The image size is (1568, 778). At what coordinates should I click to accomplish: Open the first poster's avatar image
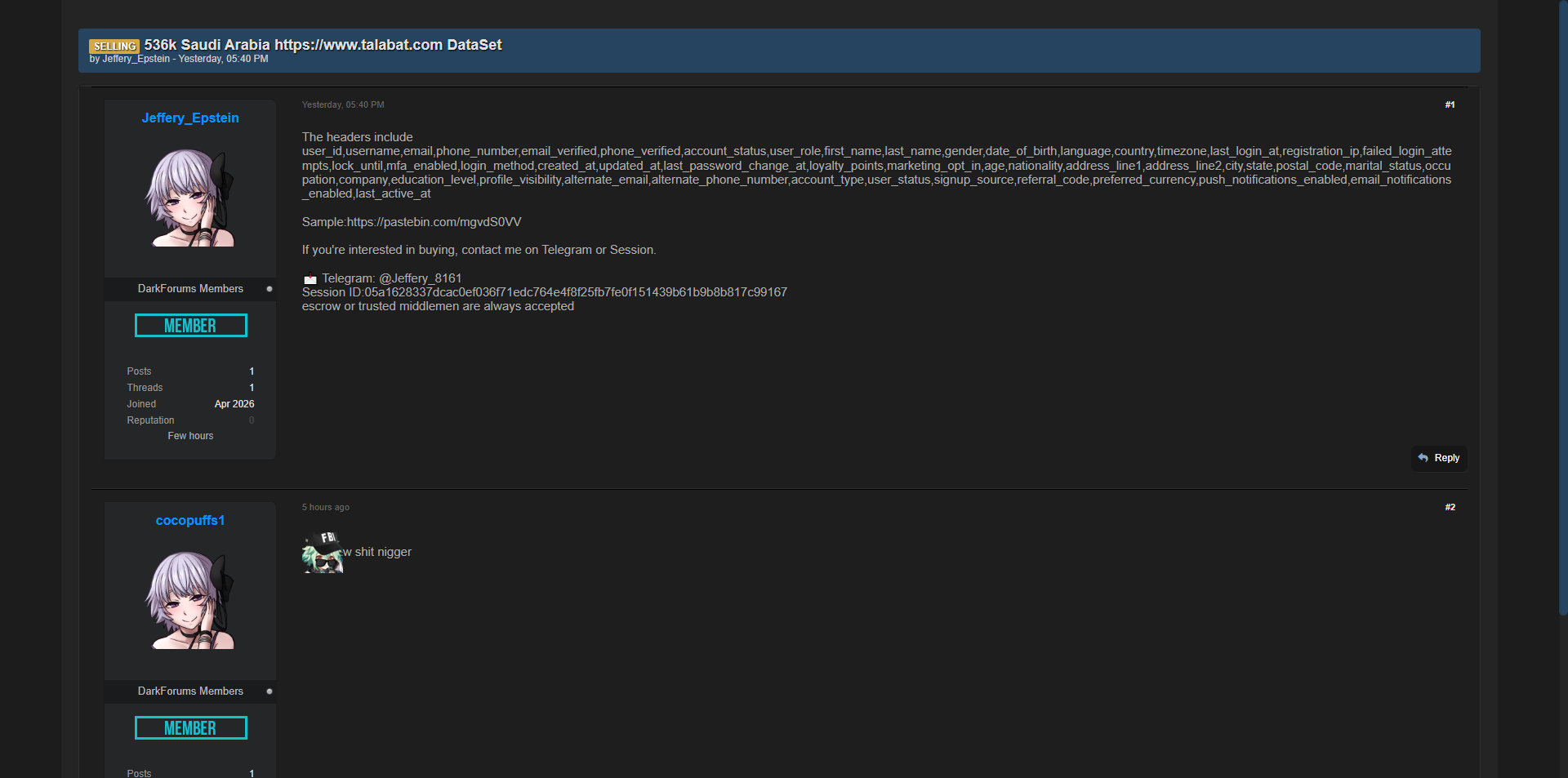pyautogui.click(x=190, y=198)
